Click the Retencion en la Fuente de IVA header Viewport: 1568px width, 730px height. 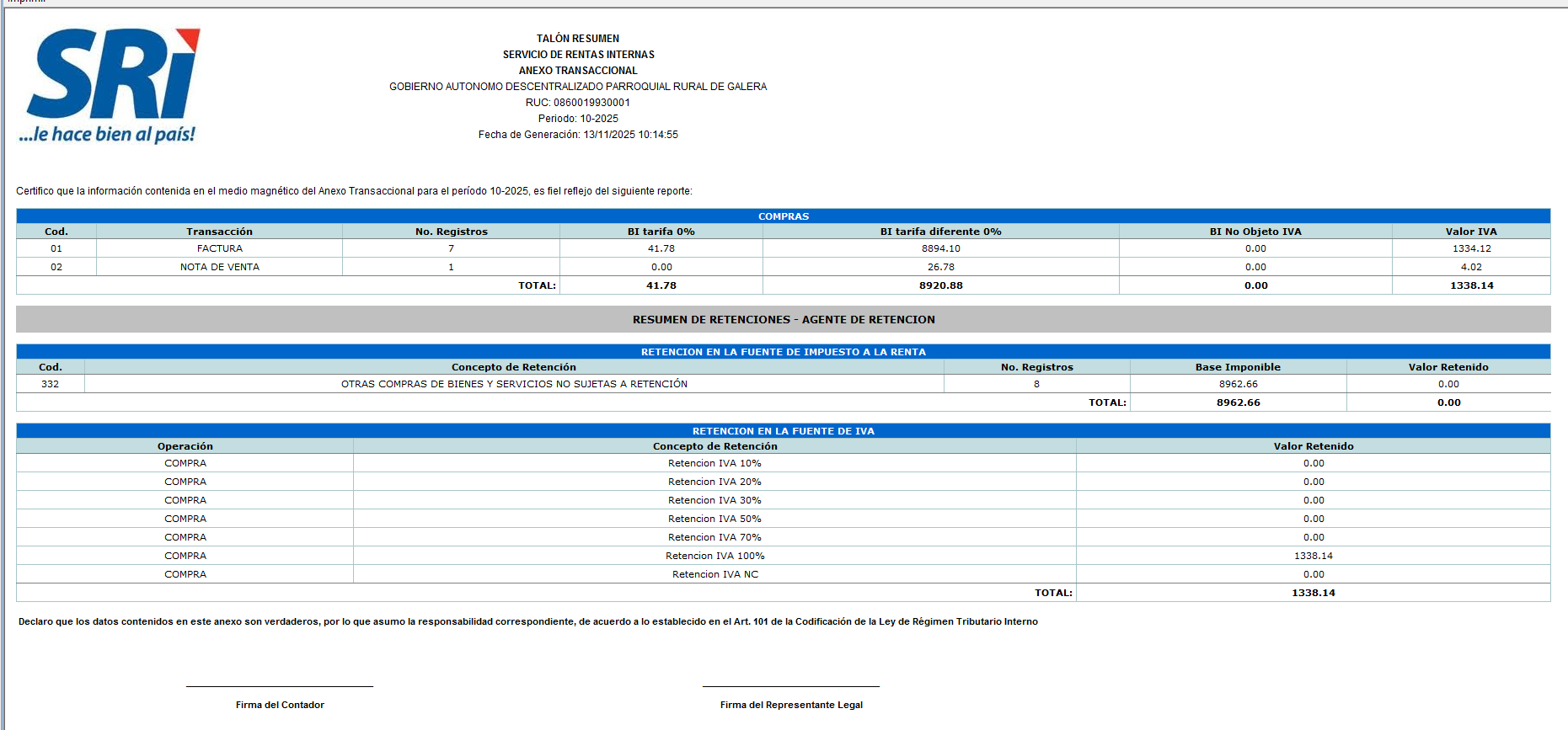click(783, 431)
